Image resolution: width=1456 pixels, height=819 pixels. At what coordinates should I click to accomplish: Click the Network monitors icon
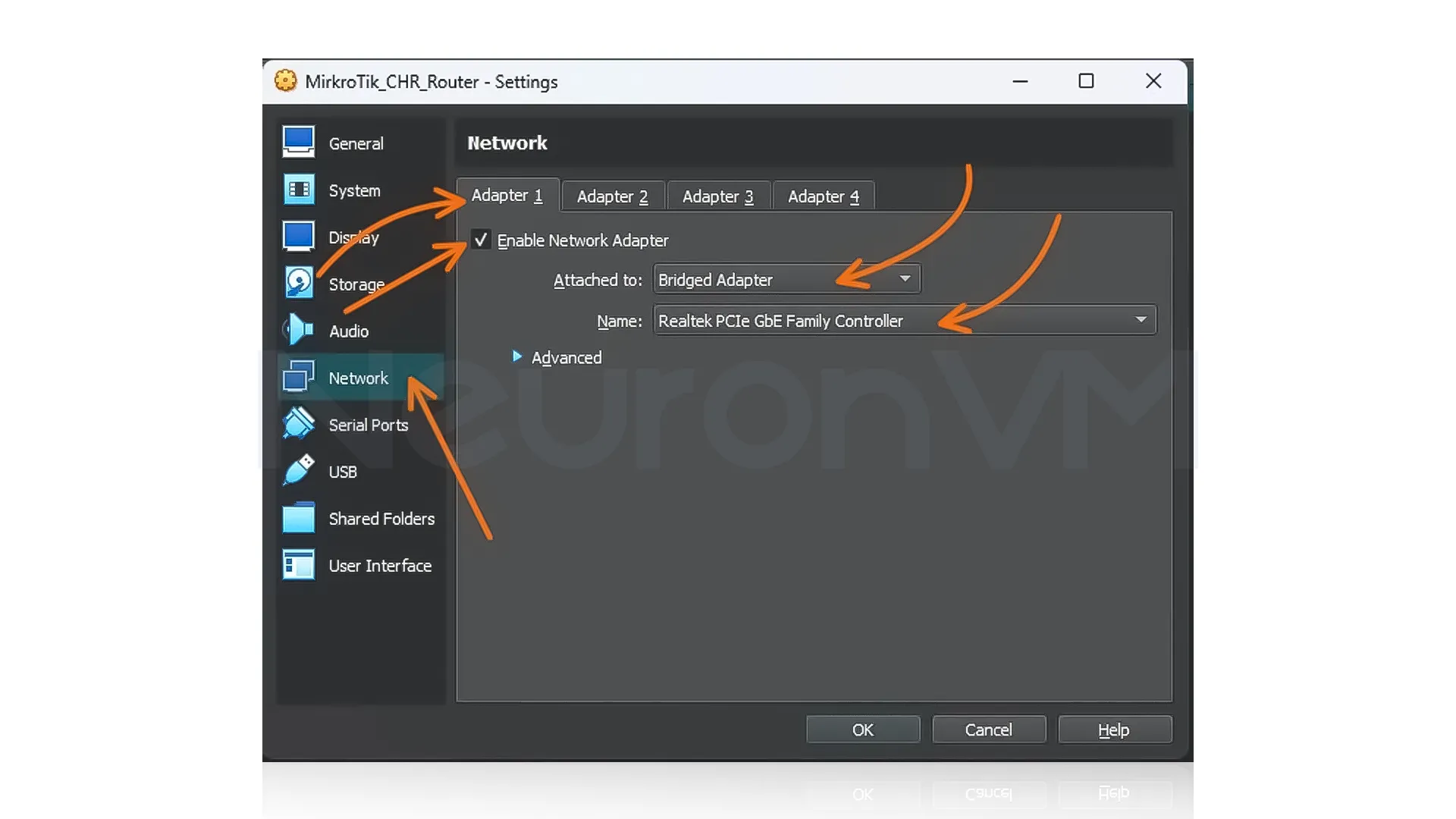(x=298, y=377)
